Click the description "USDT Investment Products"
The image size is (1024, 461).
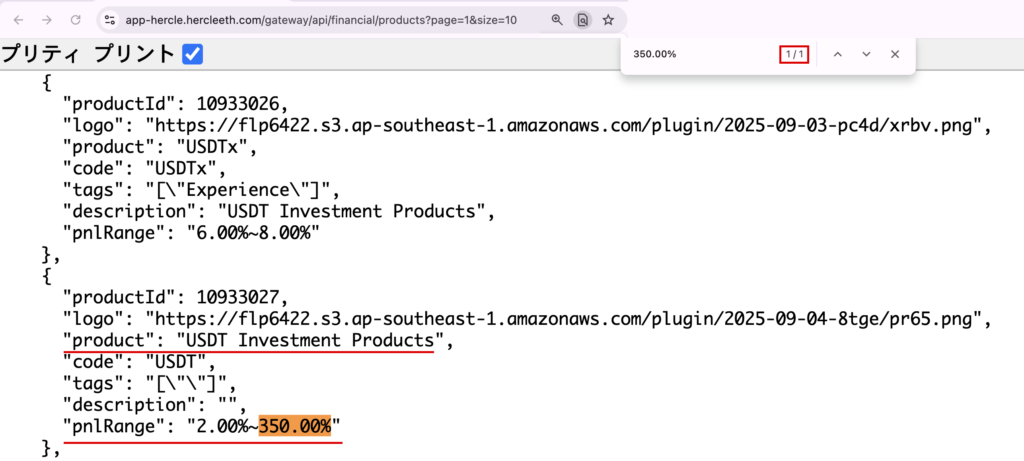pyautogui.click(x=353, y=212)
